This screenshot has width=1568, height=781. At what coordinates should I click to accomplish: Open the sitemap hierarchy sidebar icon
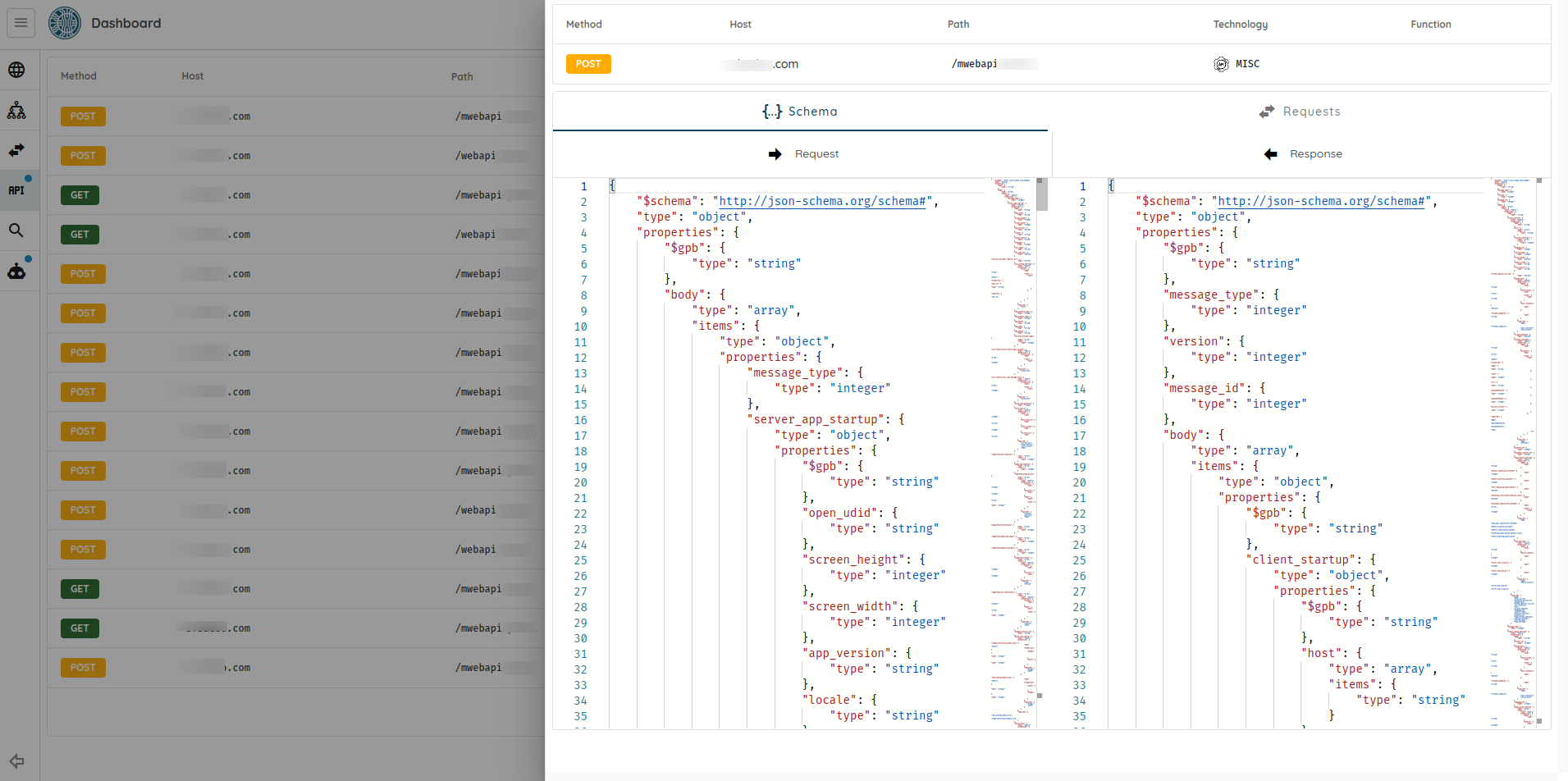point(16,110)
